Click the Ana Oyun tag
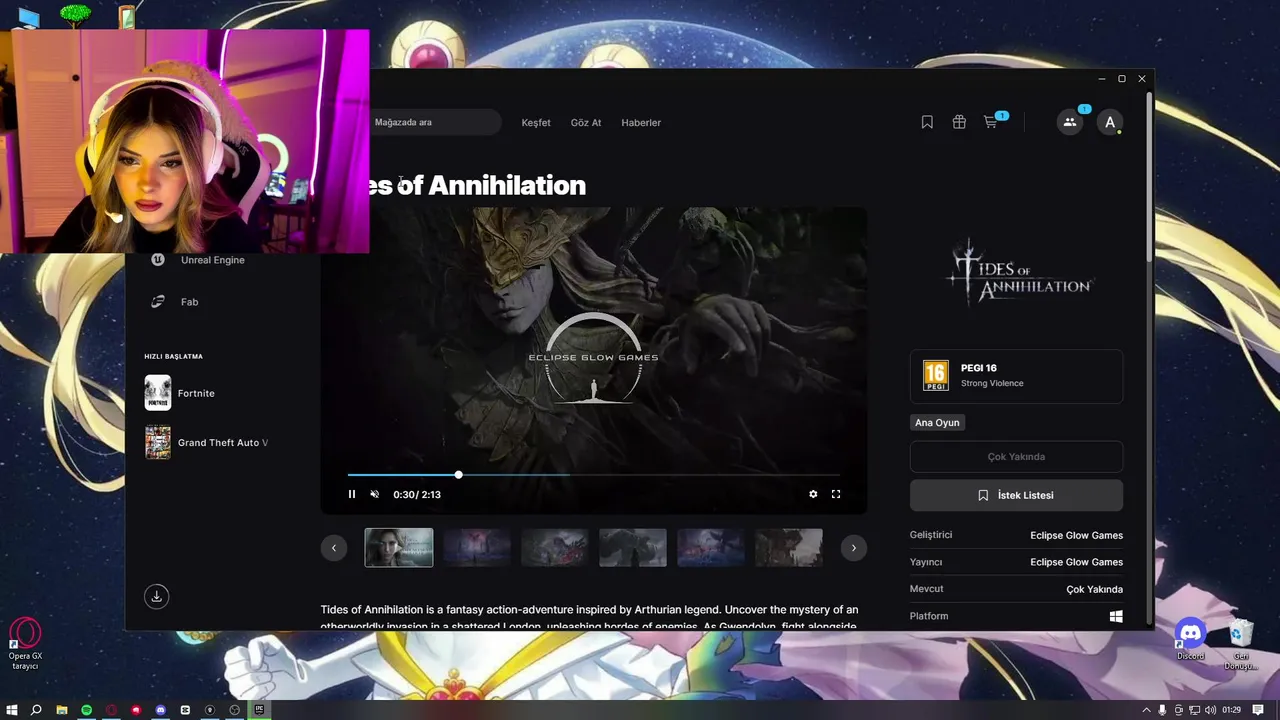This screenshot has height=720, width=1280. click(x=937, y=422)
